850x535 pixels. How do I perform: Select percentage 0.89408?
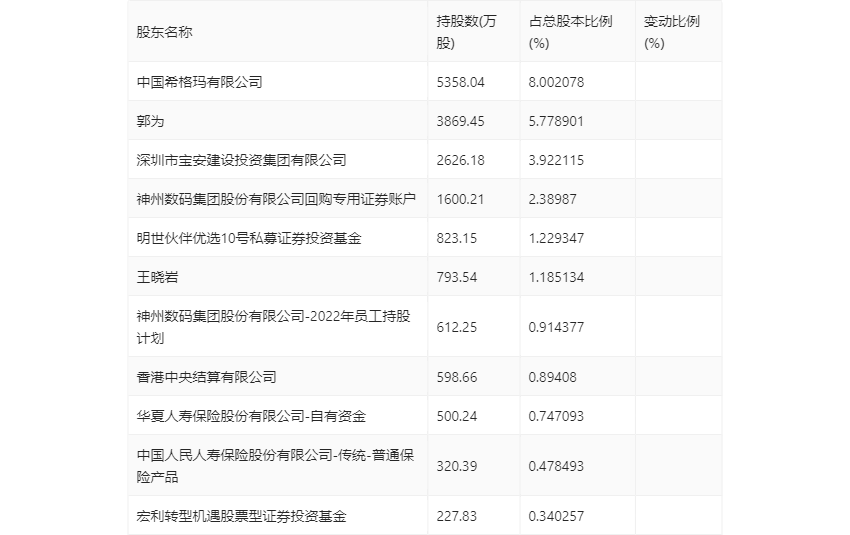(552, 377)
